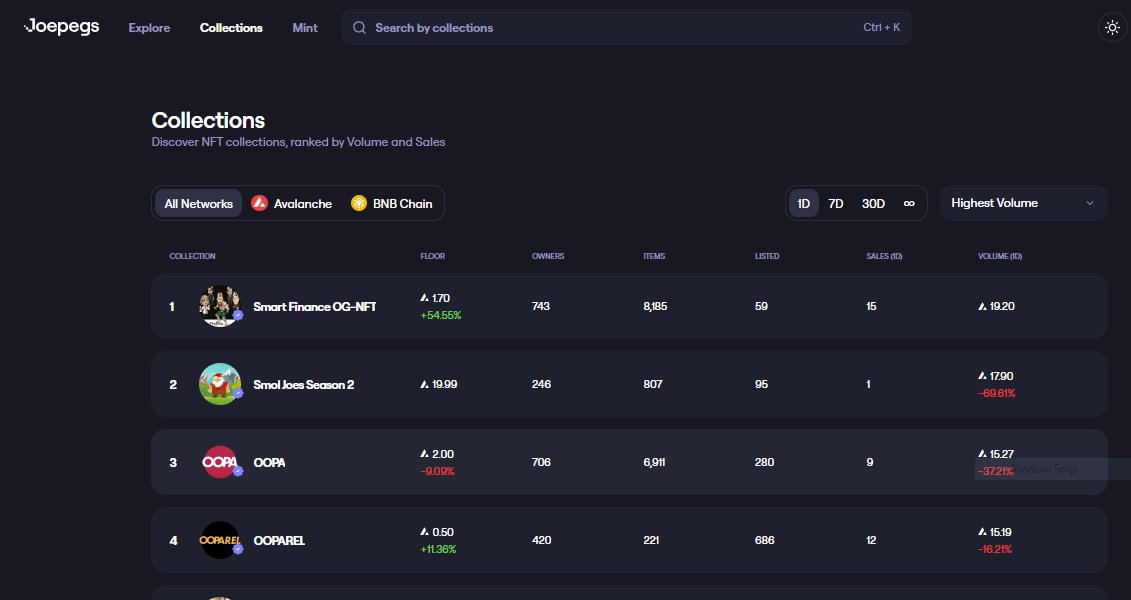Select the 1D time range
The width and height of the screenshot is (1131, 600).
click(804, 203)
